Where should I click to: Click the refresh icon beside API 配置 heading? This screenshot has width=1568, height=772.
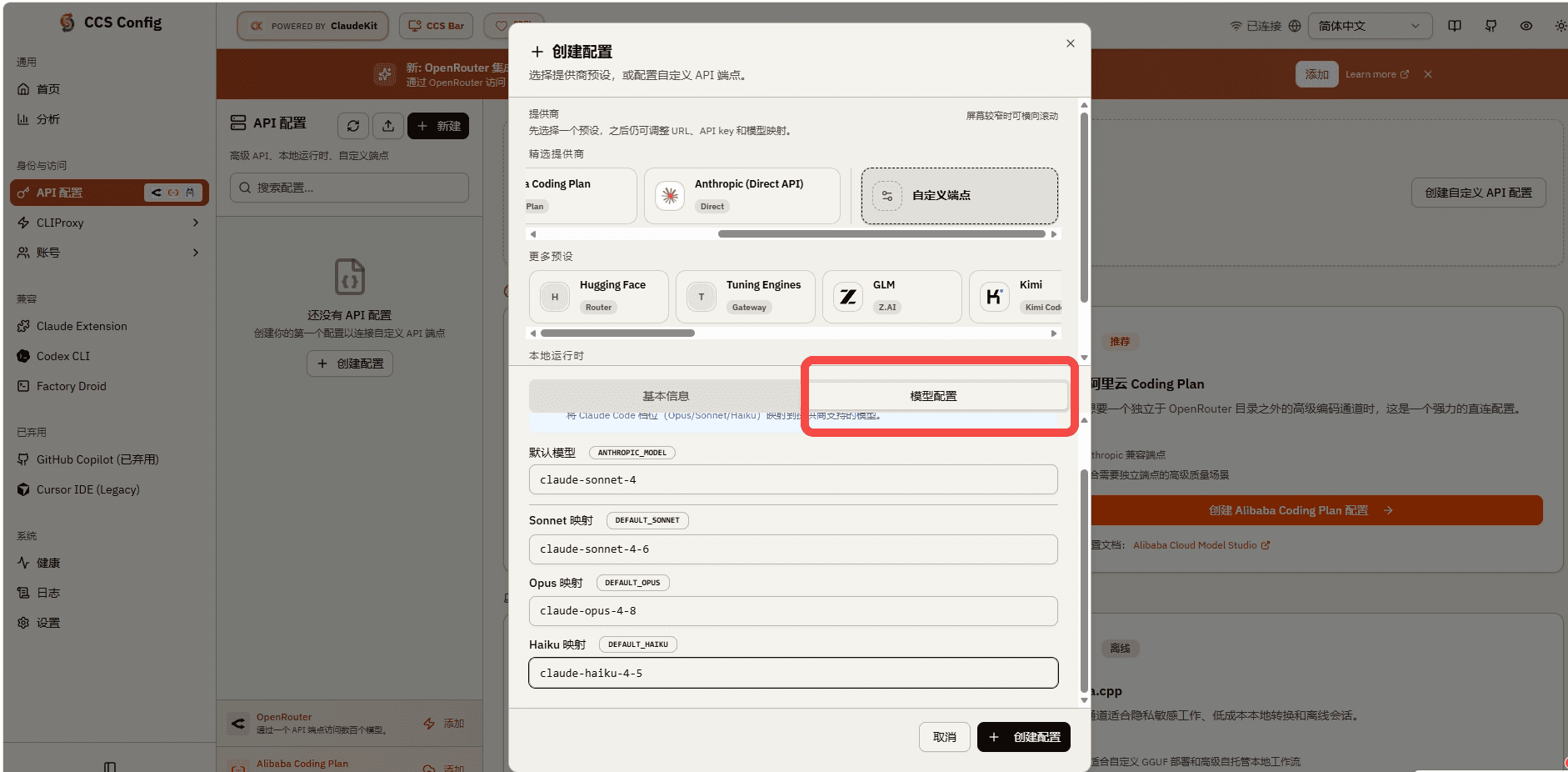click(x=353, y=126)
